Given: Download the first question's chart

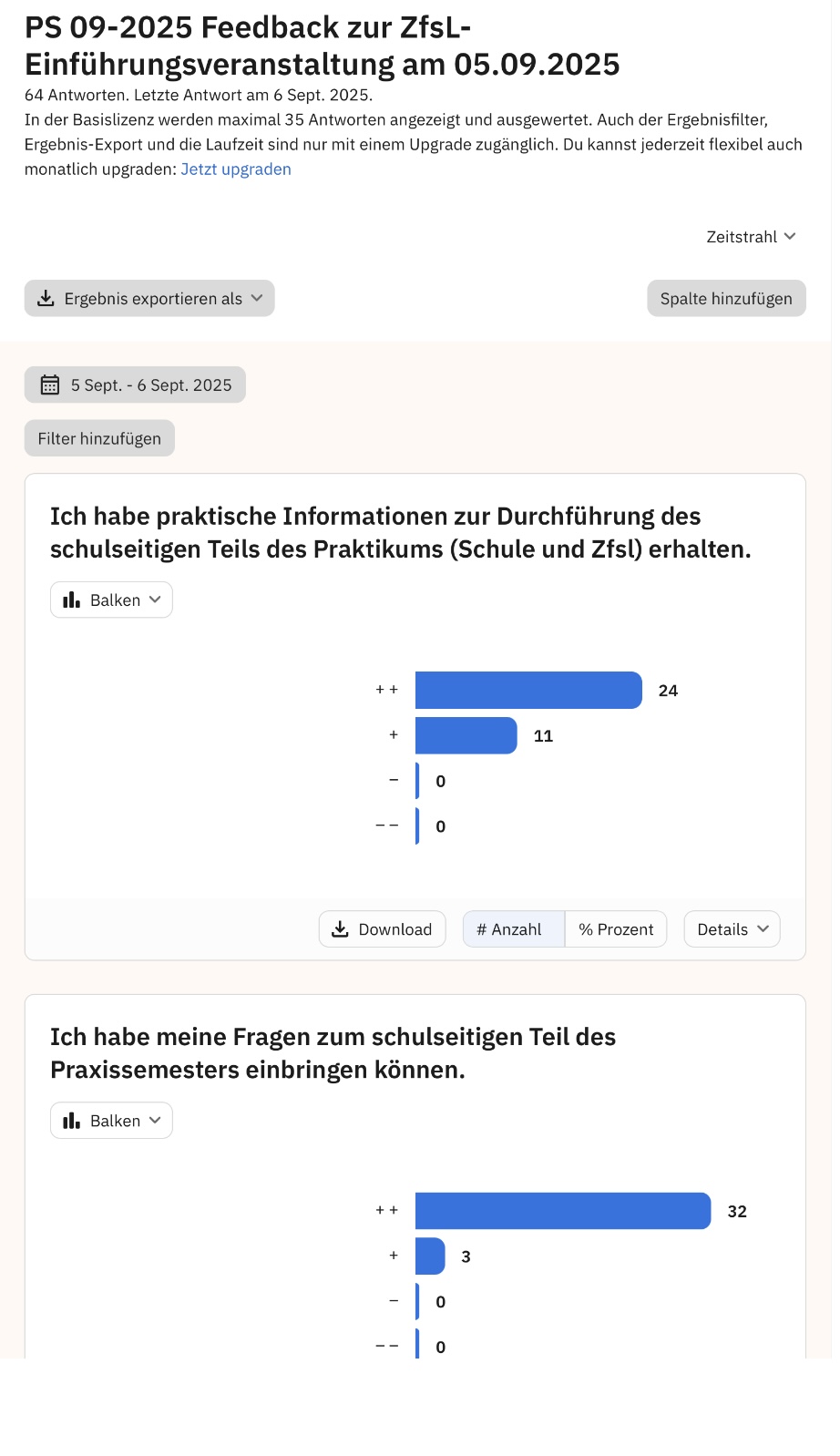Looking at the screenshot, I should [x=383, y=929].
